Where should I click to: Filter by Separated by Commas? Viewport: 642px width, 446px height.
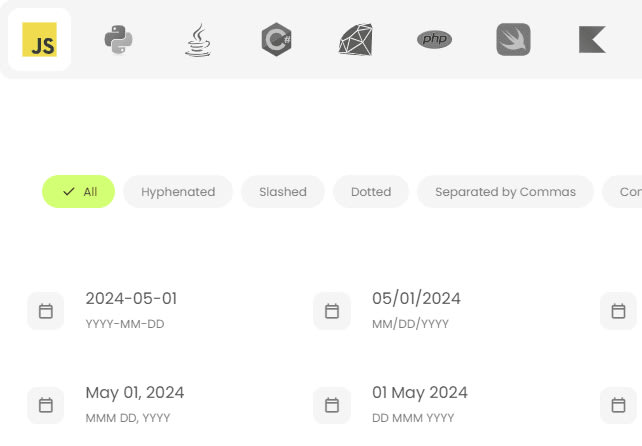[x=505, y=191]
